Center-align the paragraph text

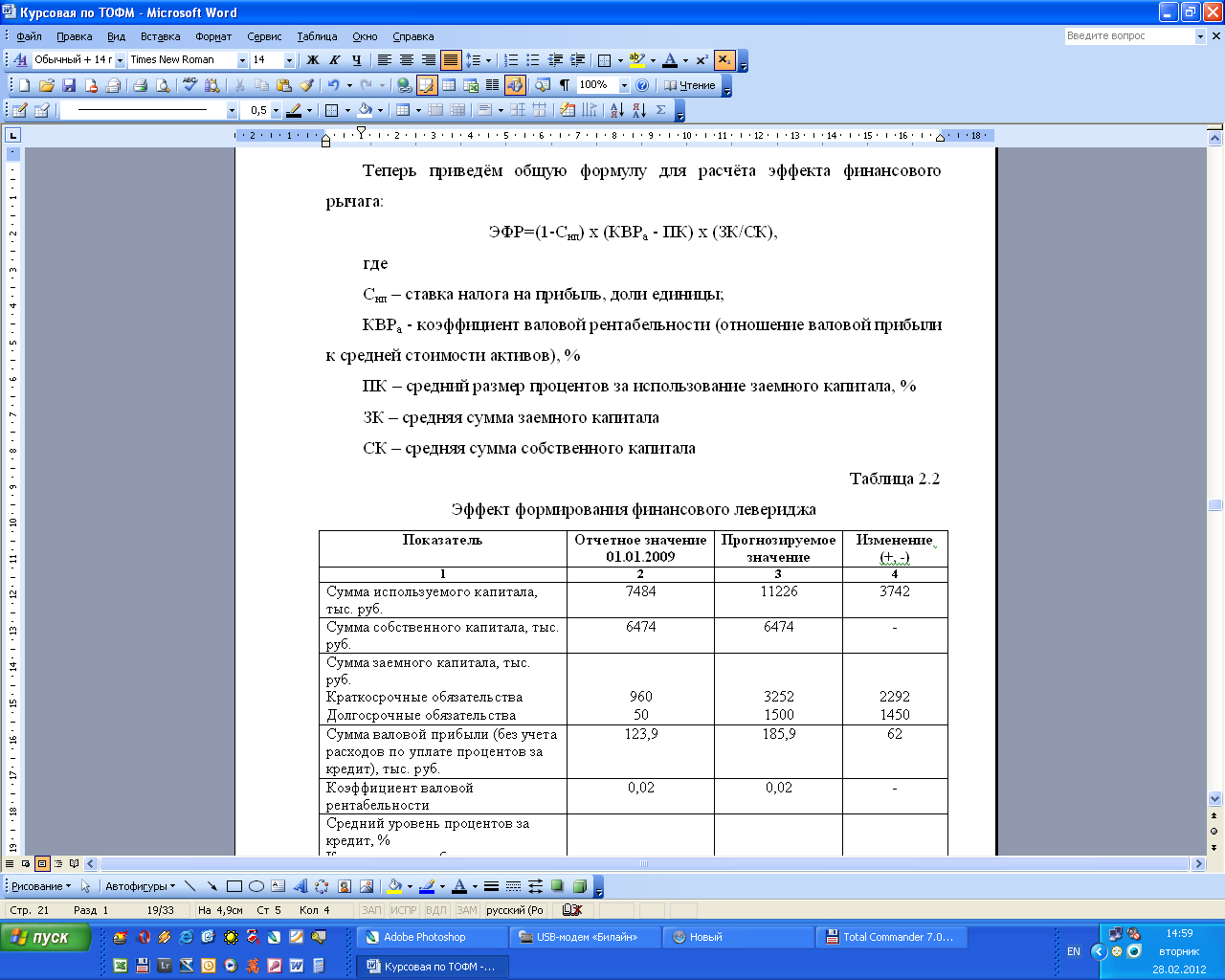click(x=407, y=60)
